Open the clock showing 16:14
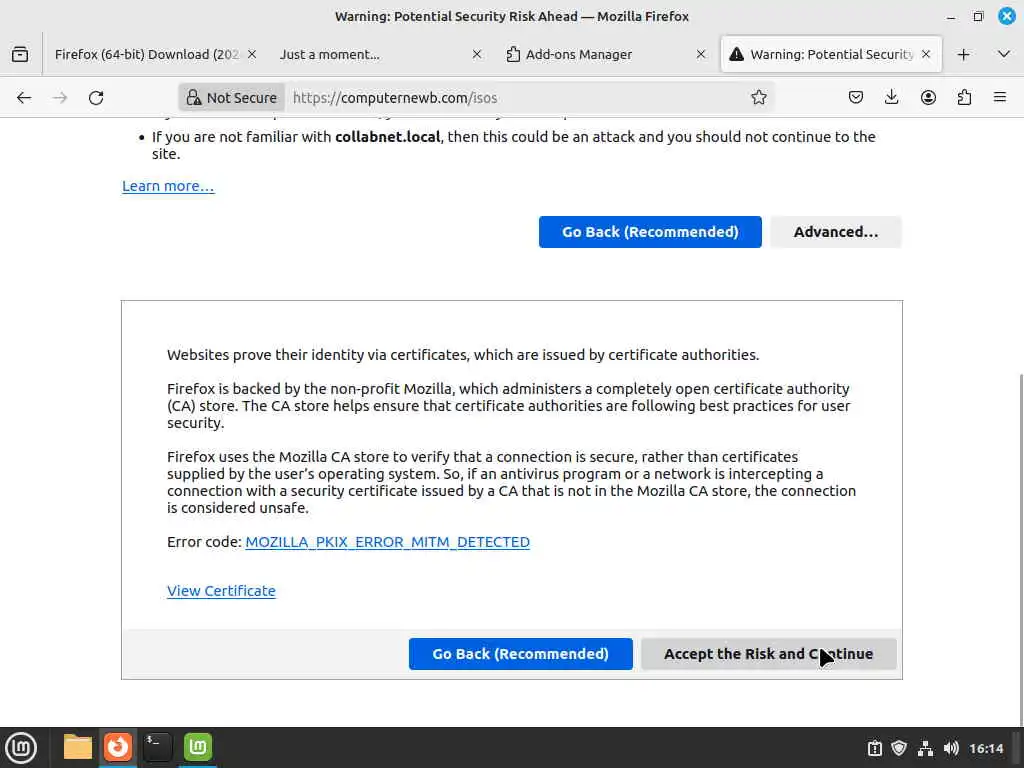Viewport: 1024px width, 768px height. coord(986,748)
